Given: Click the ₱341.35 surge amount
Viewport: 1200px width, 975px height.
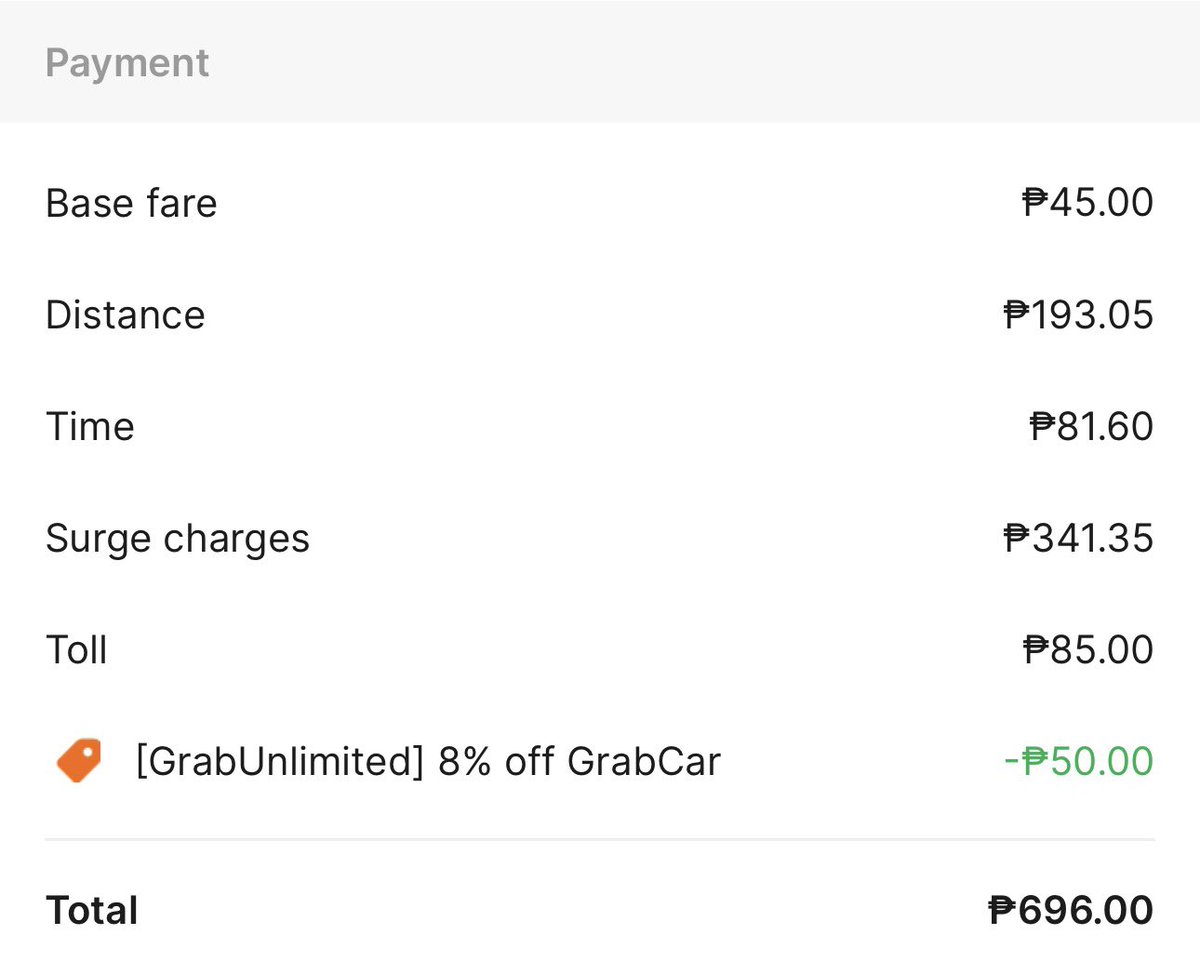Looking at the screenshot, I should 1078,539.
